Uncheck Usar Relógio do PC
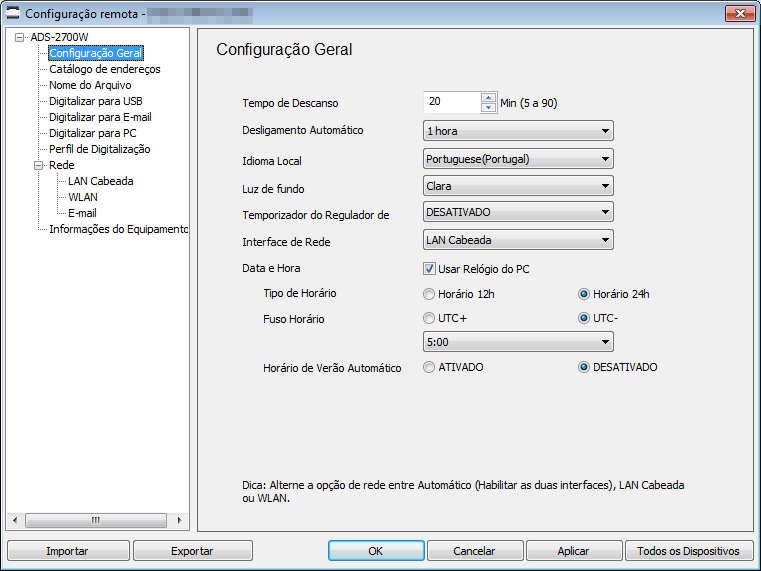761x571 pixels. [429, 268]
